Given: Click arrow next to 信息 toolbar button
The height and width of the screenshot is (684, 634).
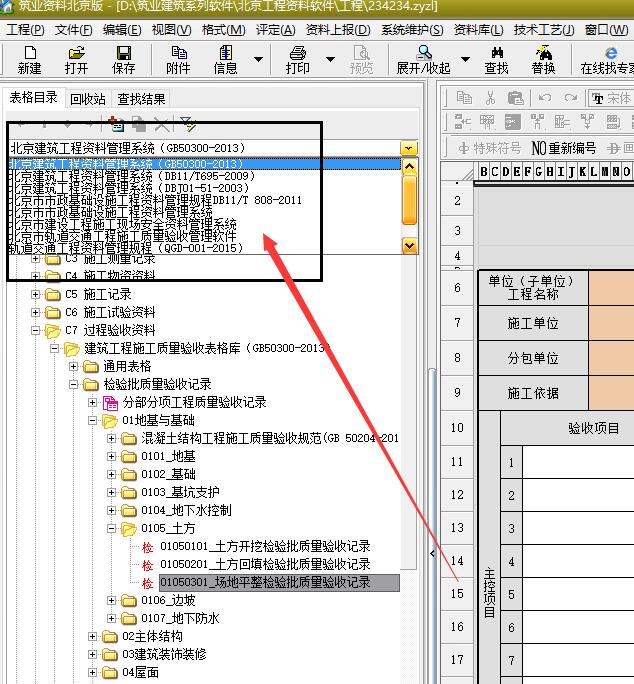Looking at the screenshot, I should click(x=259, y=60).
